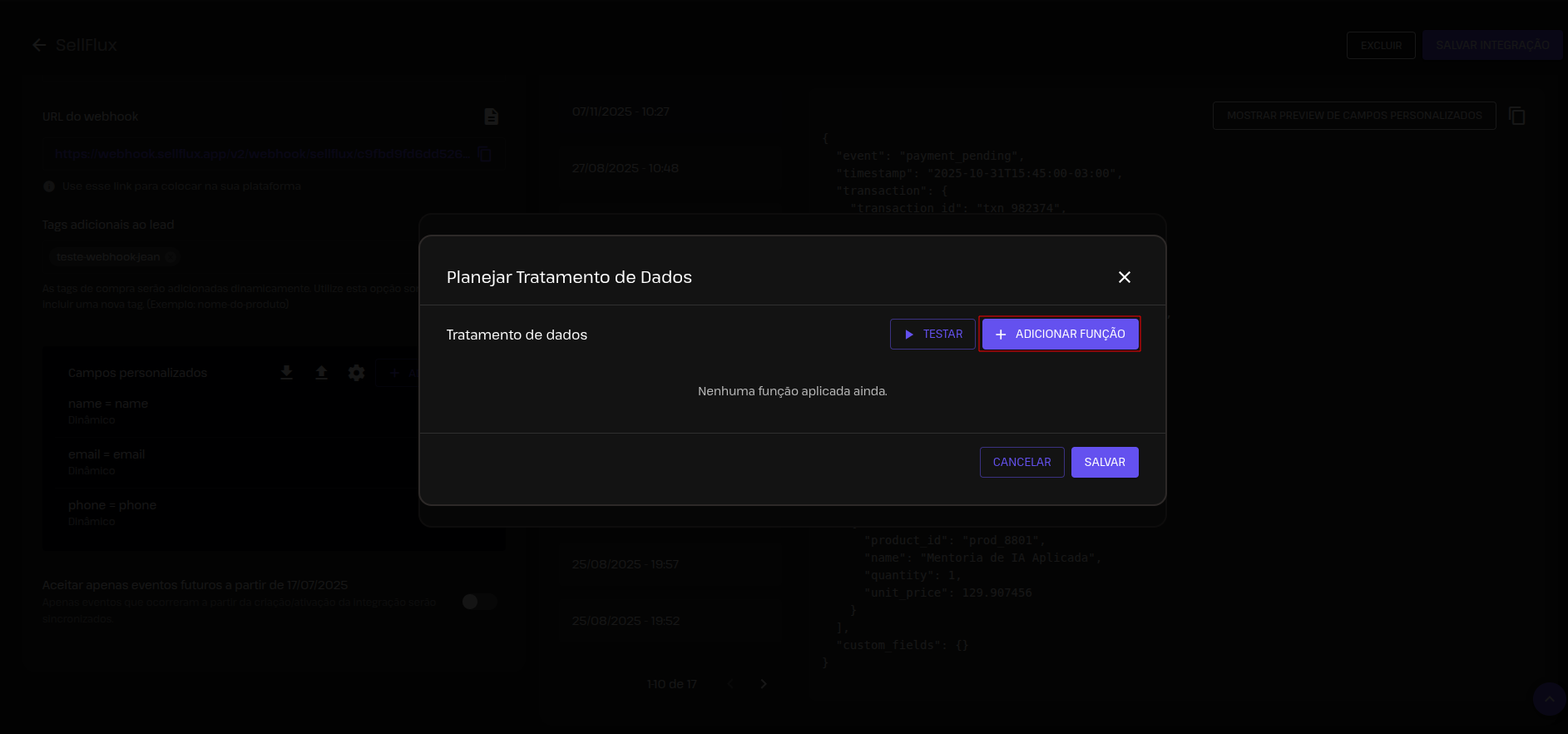Click the download icon in Campos personalizados

tap(286, 373)
